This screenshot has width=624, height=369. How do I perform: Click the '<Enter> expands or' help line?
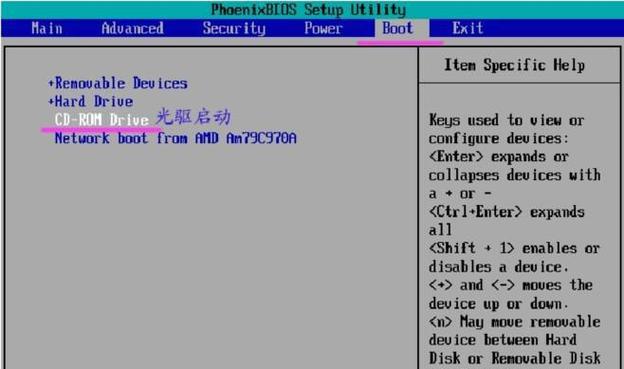click(x=499, y=156)
